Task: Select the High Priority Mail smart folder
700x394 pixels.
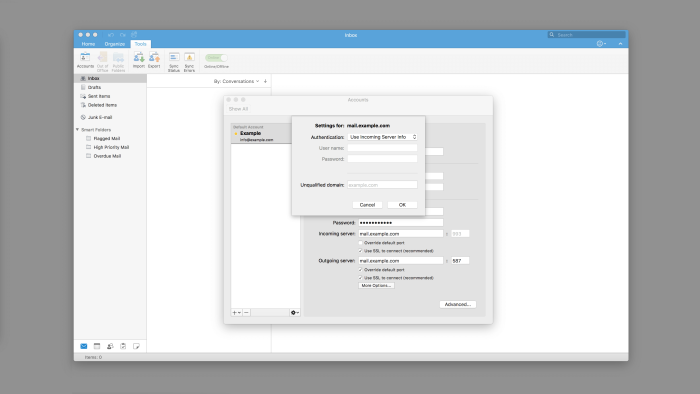Action: [x=111, y=147]
